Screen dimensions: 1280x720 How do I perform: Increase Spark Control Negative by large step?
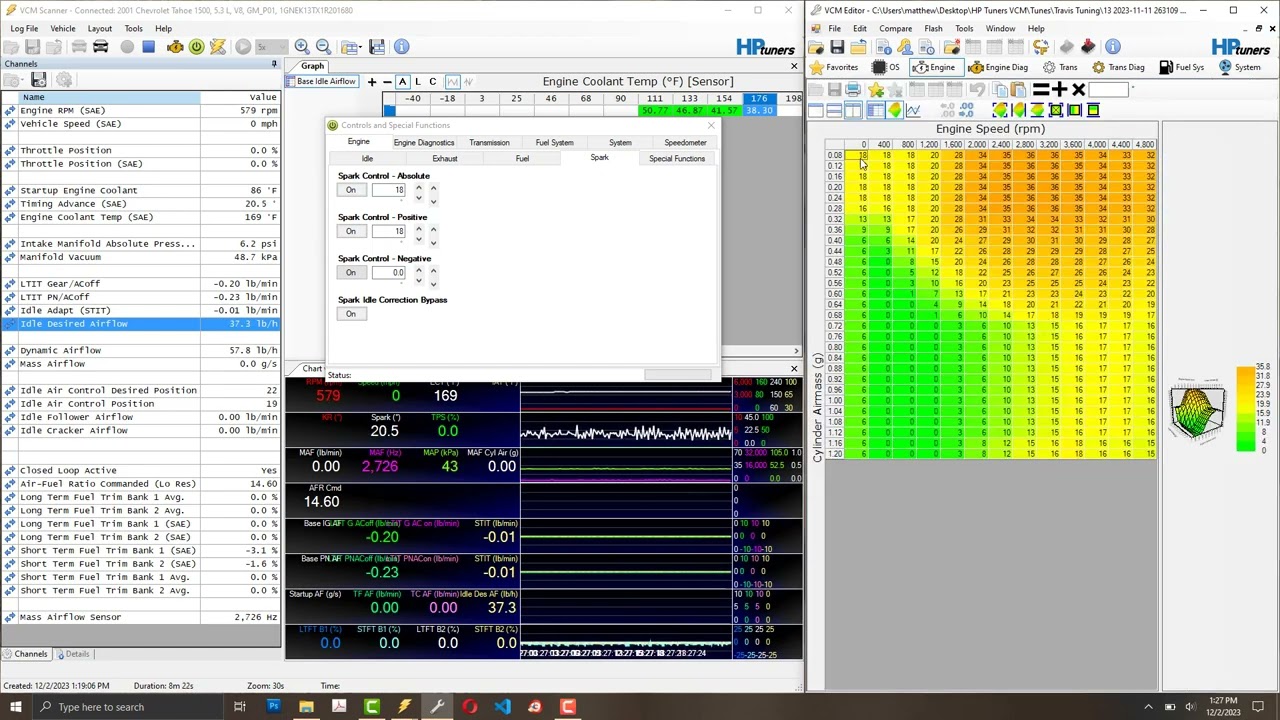433,271
